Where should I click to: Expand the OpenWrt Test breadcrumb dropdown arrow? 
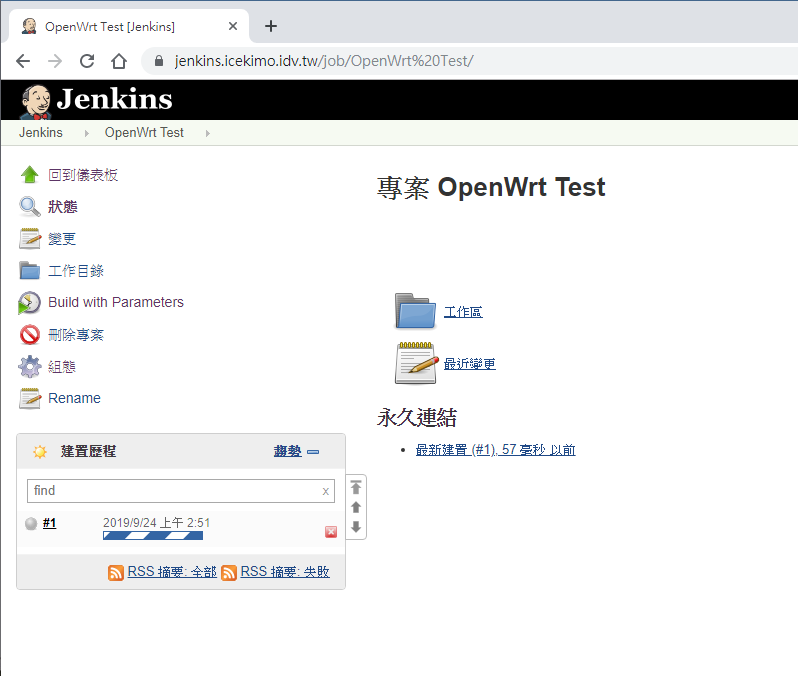tap(208, 133)
